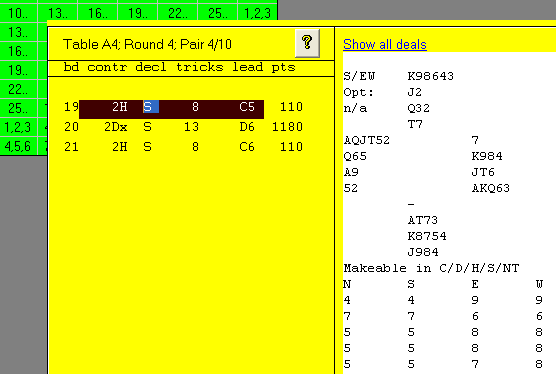Click tricks 8 in board 19 row
Viewport: 556px width, 374px height.
click(x=195, y=107)
